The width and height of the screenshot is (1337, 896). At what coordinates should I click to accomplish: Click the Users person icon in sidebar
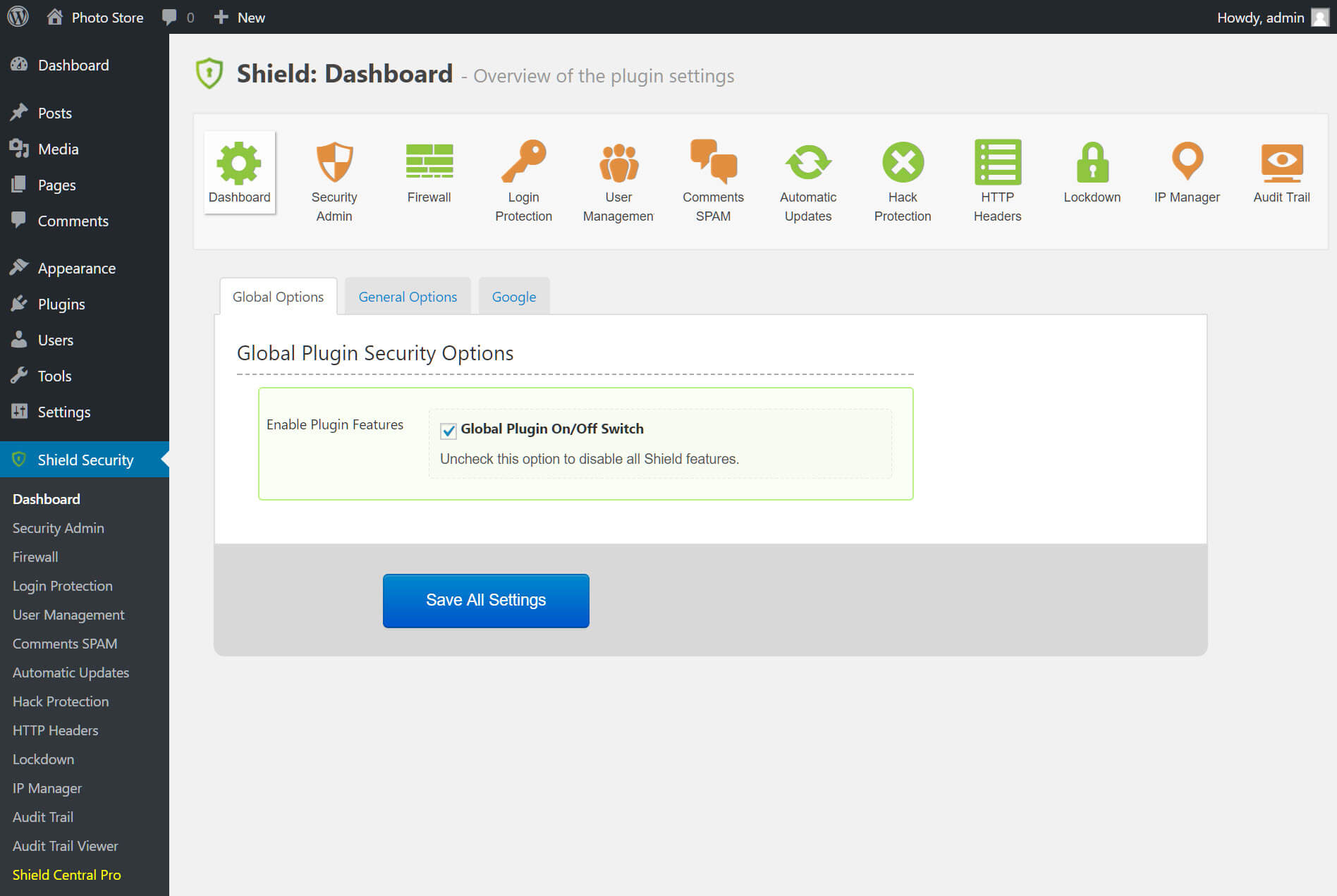19,340
